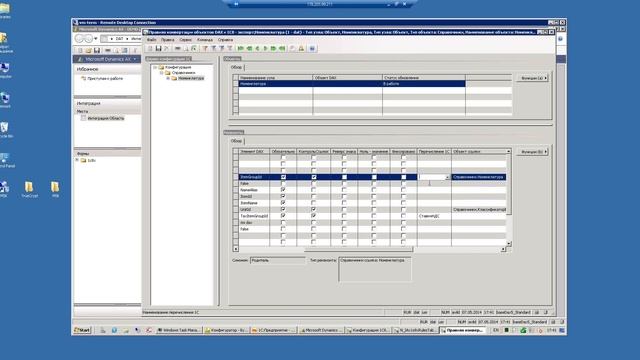Open the lower Функции button beside the fields table

(532, 152)
